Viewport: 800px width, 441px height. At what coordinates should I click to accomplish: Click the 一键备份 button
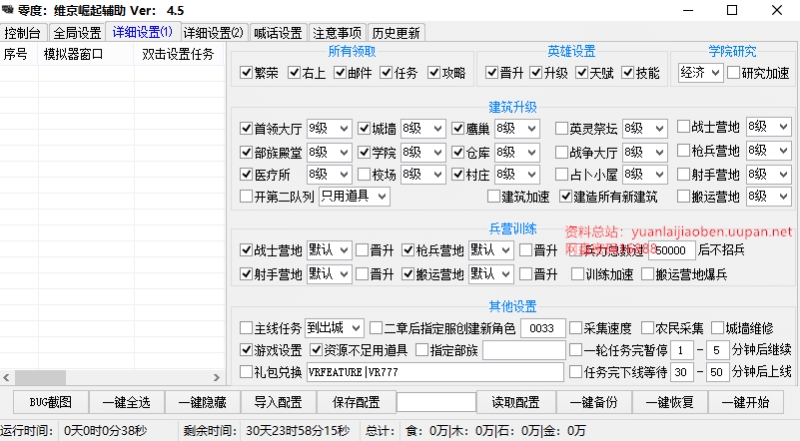[594, 402]
